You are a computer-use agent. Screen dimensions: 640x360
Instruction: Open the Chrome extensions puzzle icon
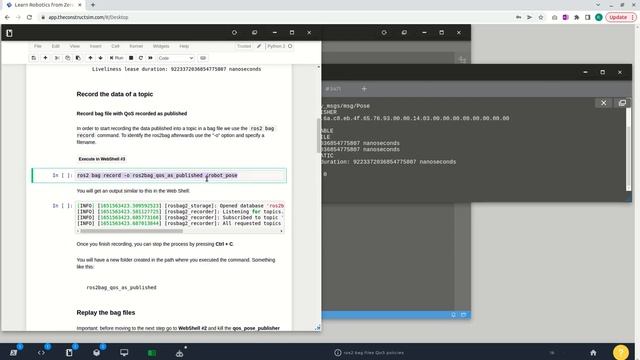[x=576, y=17]
